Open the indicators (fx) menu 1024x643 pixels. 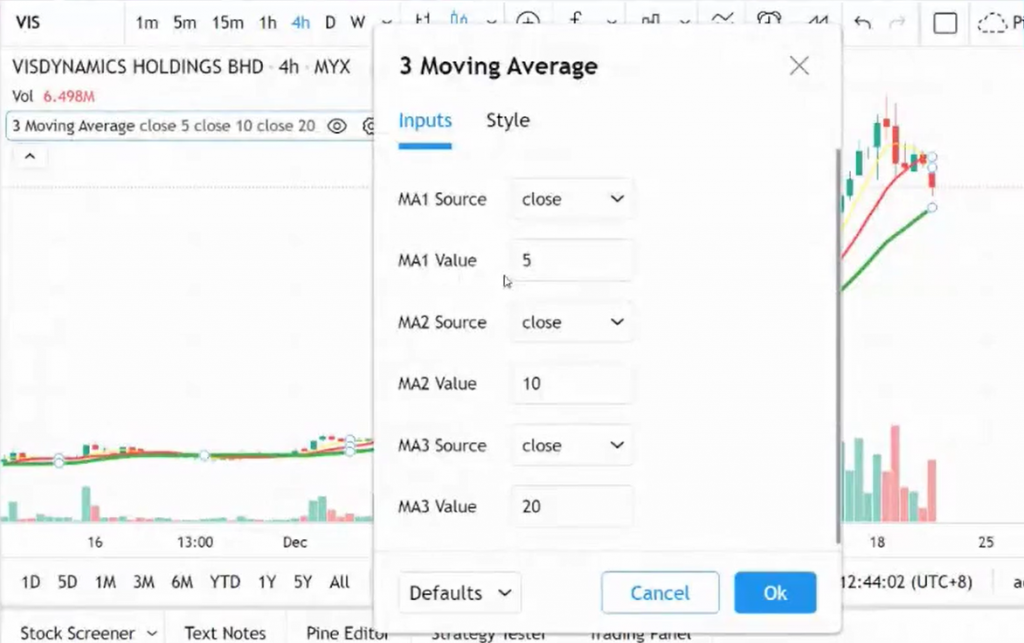click(577, 21)
